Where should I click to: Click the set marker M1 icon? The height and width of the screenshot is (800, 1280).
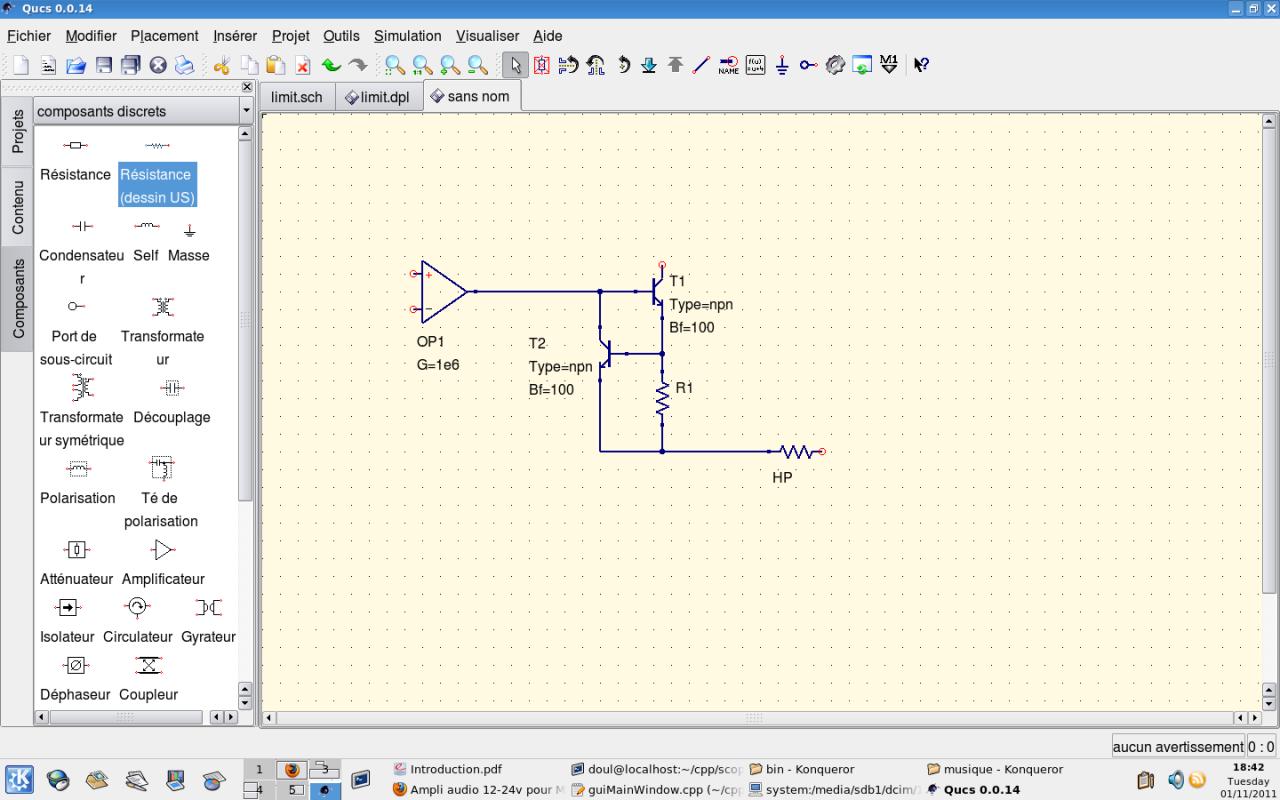[888, 65]
